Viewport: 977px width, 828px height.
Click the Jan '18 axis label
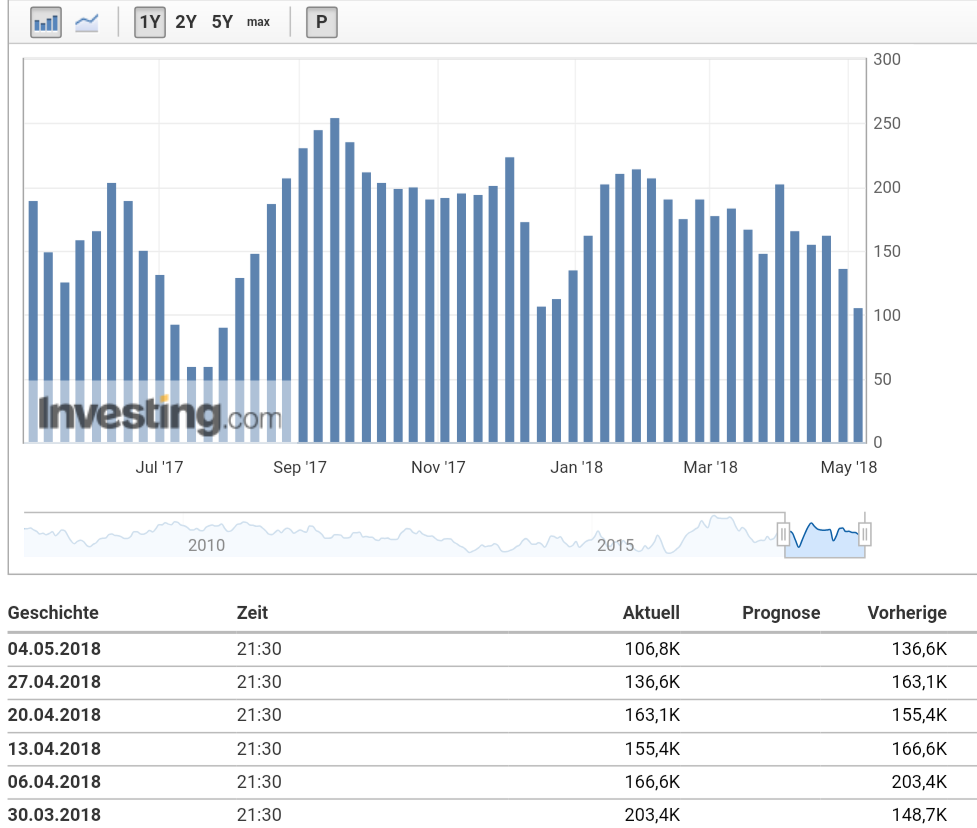point(576,467)
